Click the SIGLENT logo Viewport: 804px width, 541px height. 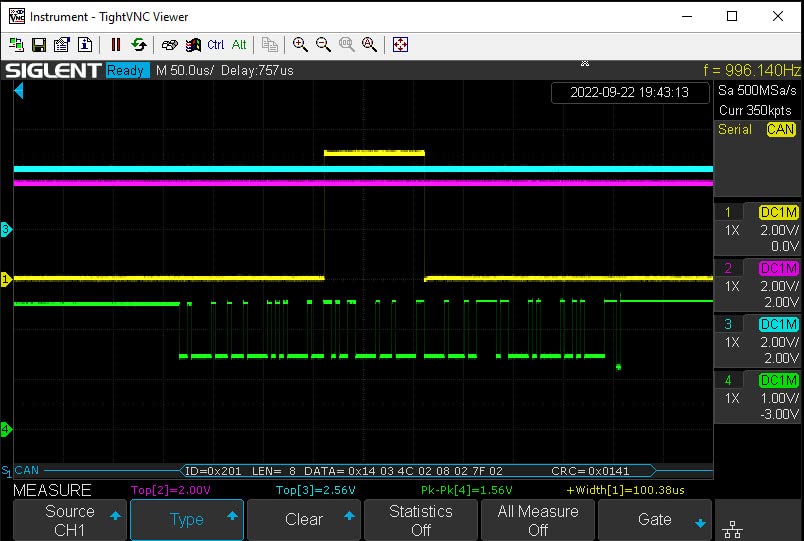pyautogui.click(x=53, y=70)
